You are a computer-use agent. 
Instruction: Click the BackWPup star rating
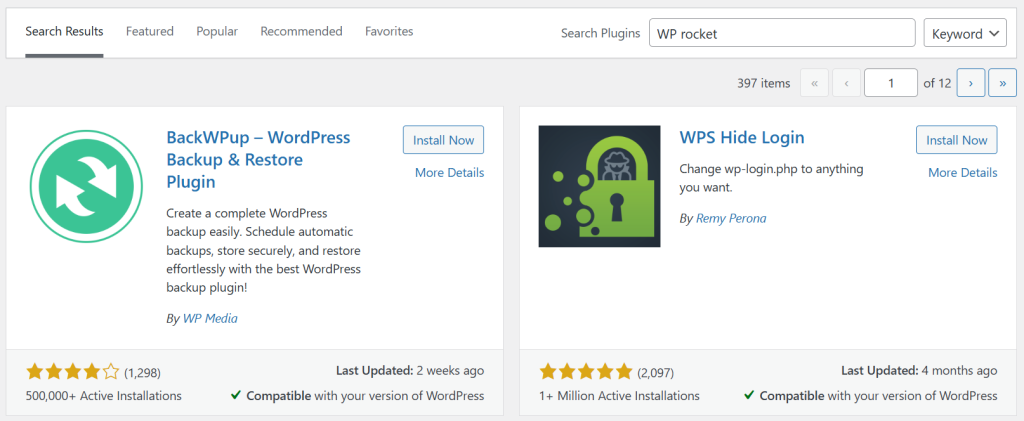pos(72,372)
